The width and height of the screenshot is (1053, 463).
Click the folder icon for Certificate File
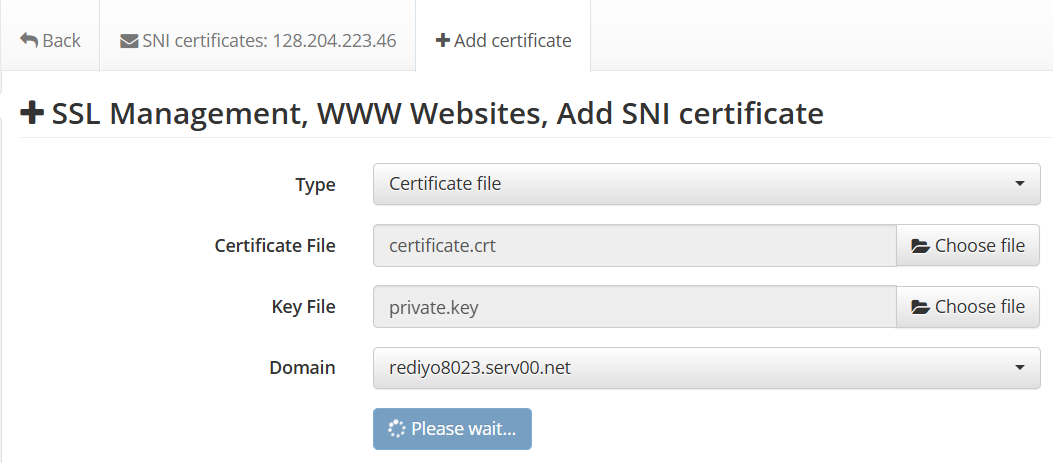921,246
